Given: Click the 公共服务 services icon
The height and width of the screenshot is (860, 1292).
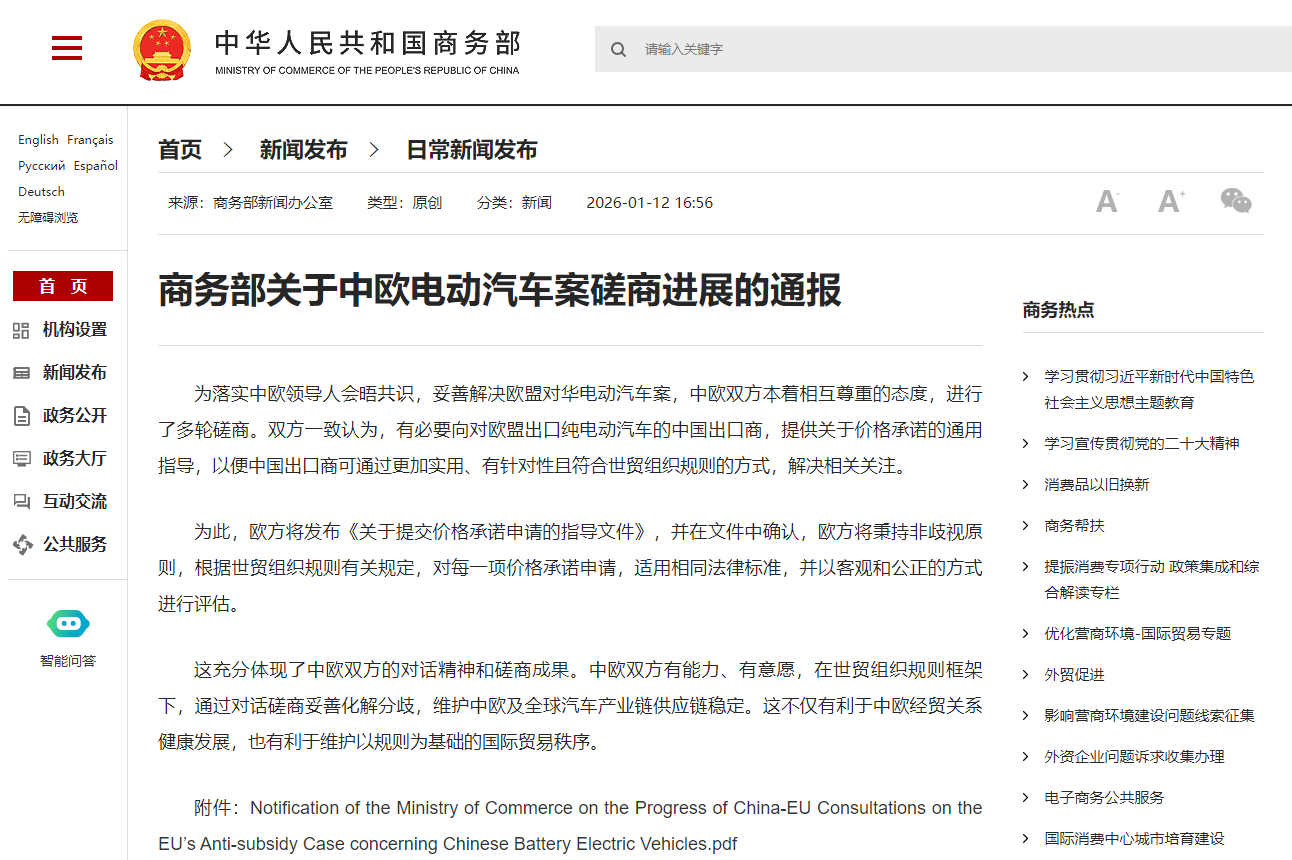Looking at the screenshot, I should point(22,544).
